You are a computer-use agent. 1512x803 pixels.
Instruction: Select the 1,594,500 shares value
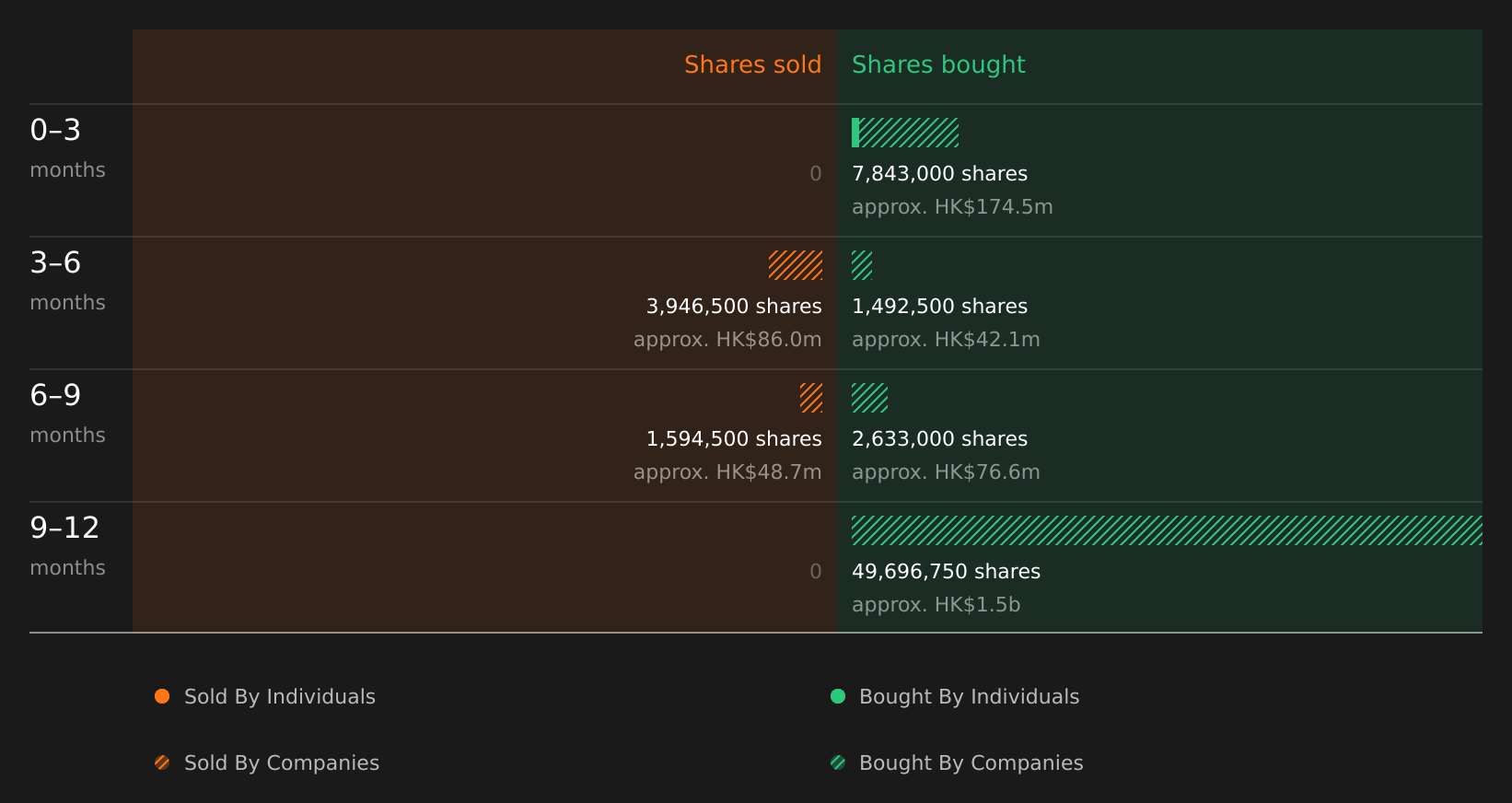tap(734, 439)
